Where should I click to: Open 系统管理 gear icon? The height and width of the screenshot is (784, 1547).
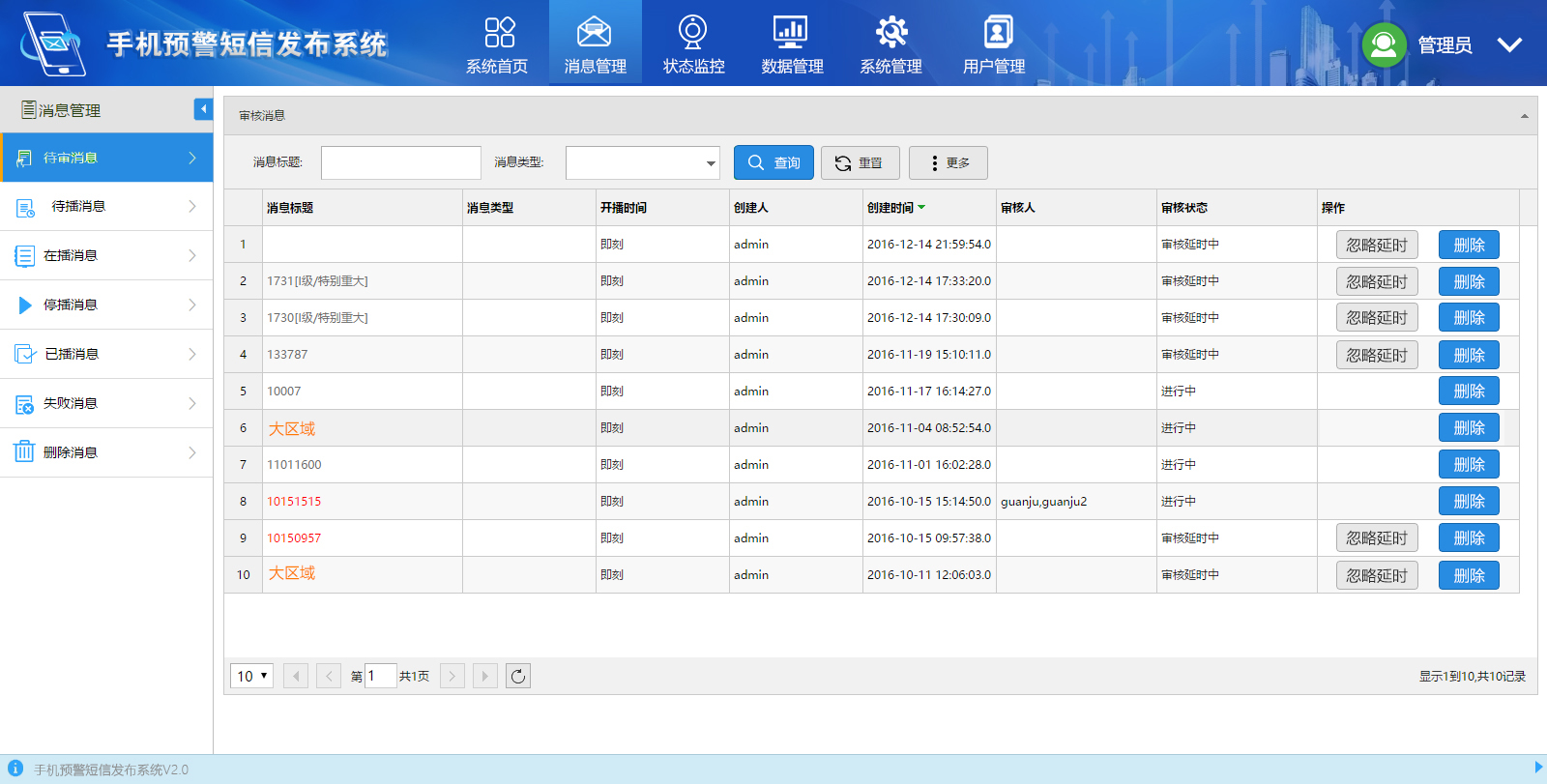891,32
